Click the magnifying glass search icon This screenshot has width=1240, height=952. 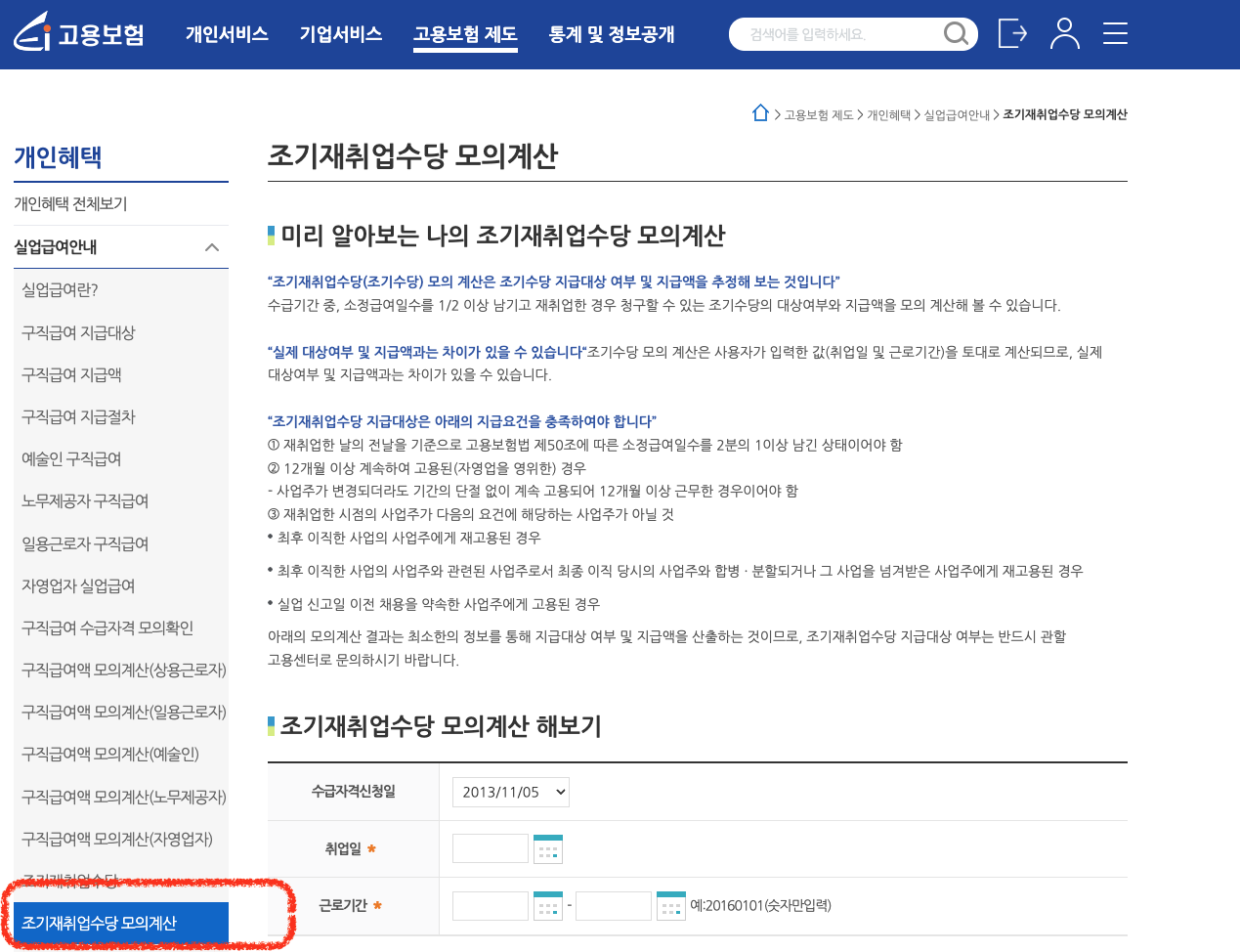[956, 33]
